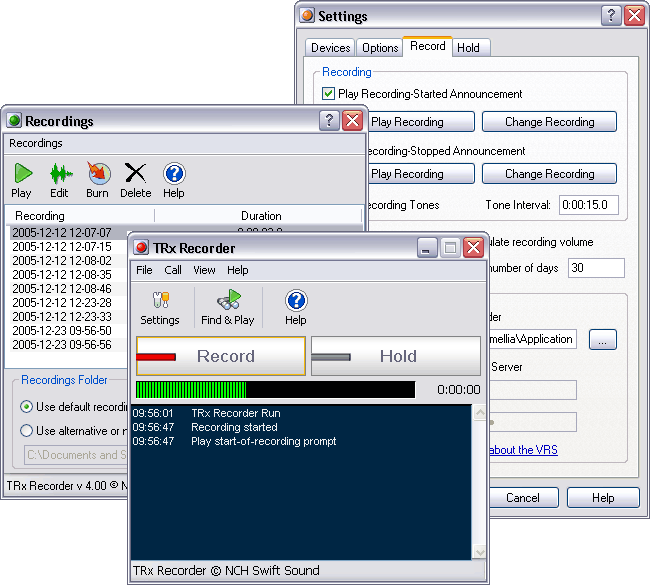
Task: Click the log scrollbar down arrow
Action: pos(480,552)
